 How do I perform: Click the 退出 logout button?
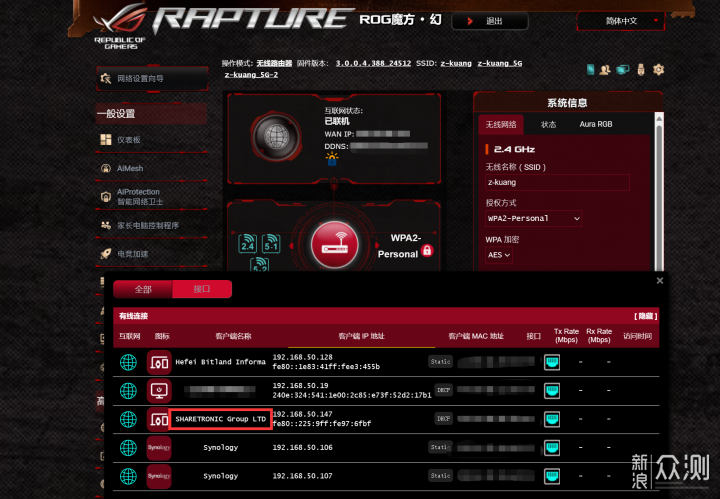[x=490, y=21]
